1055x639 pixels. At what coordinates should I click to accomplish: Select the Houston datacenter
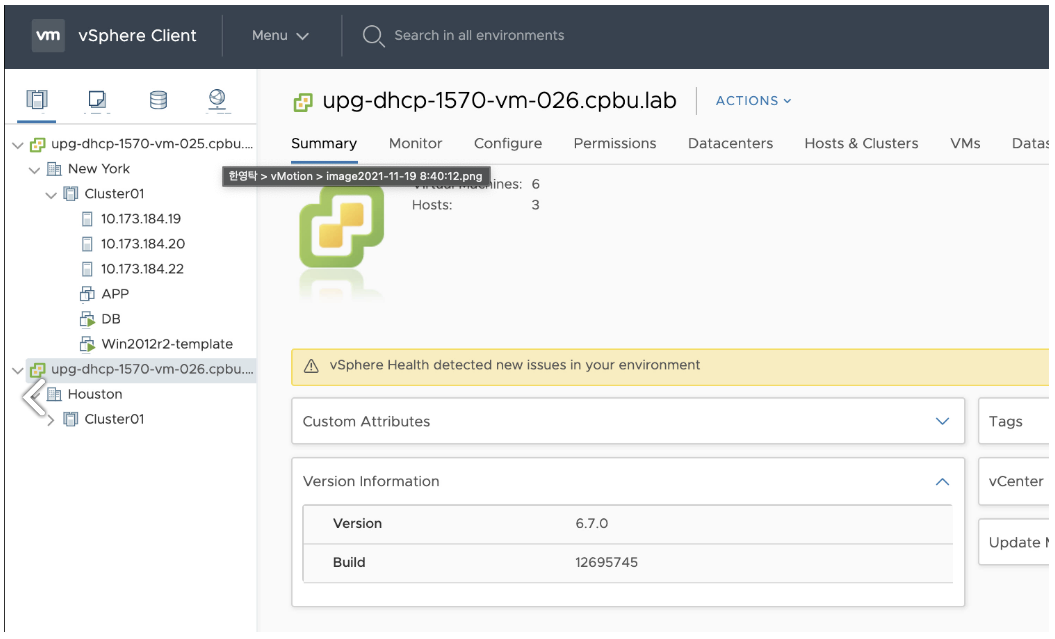pyautogui.click(x=95, y=394)
